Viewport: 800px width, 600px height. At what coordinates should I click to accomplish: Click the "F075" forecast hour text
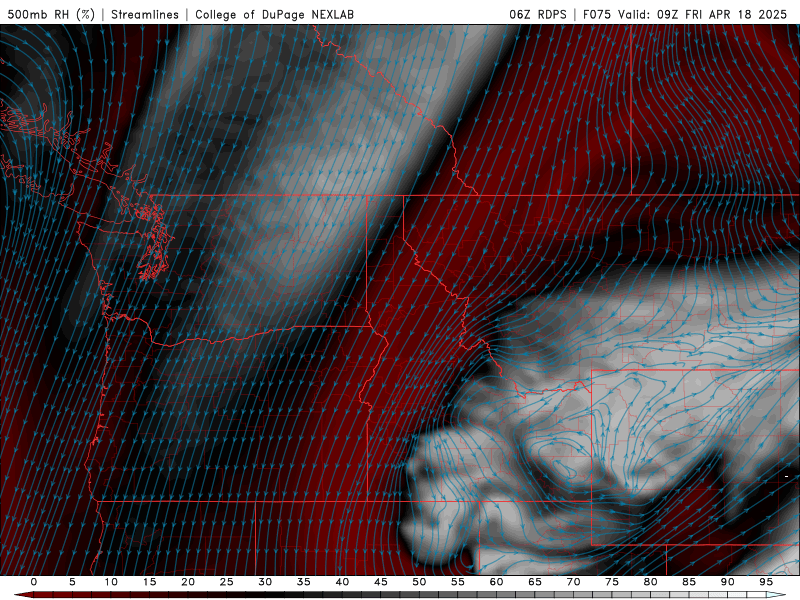pyautogui.click(x=598, y=14)
